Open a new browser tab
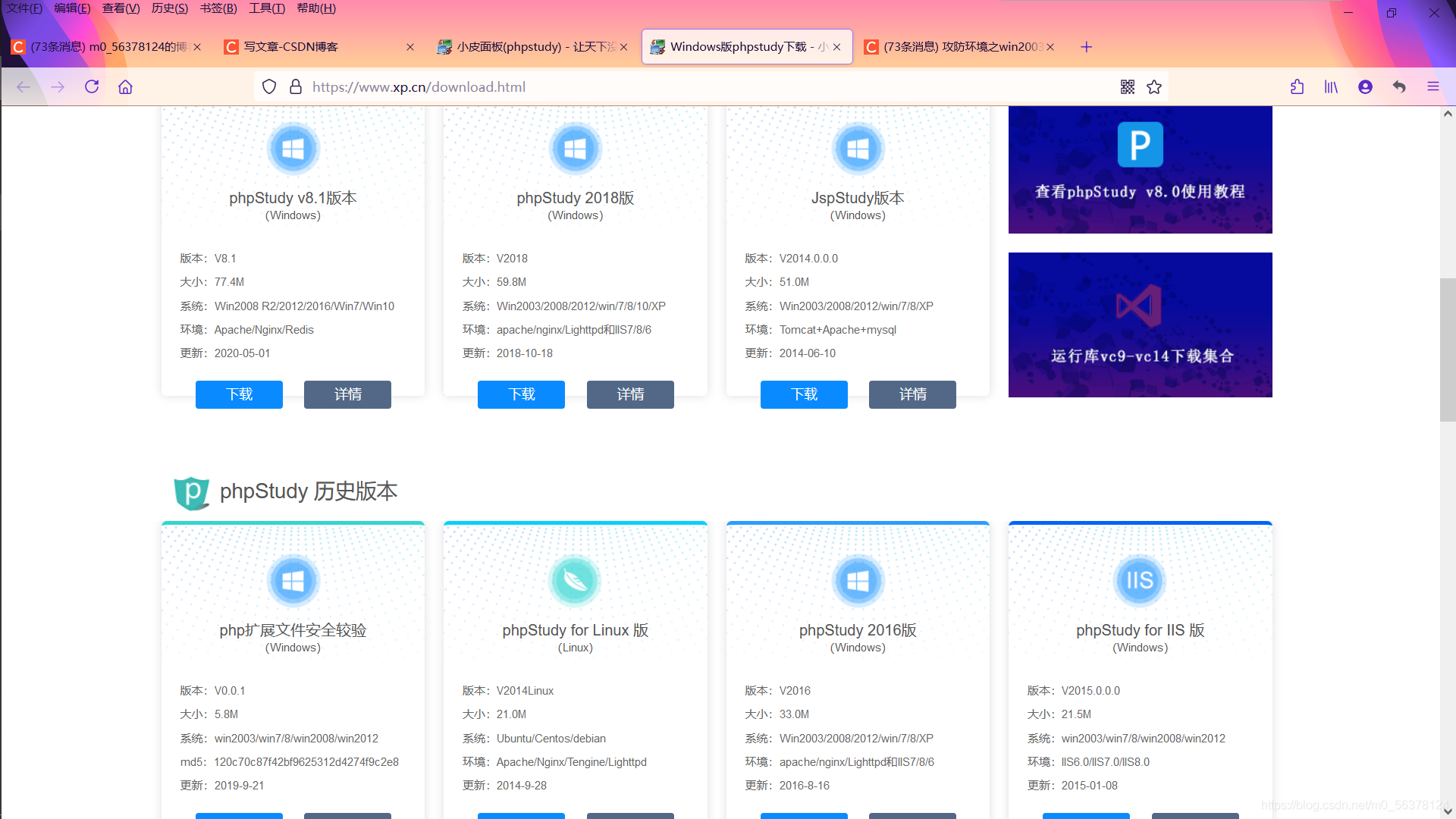This screenshot has width=1456, height=819. tap(1087, 47)
